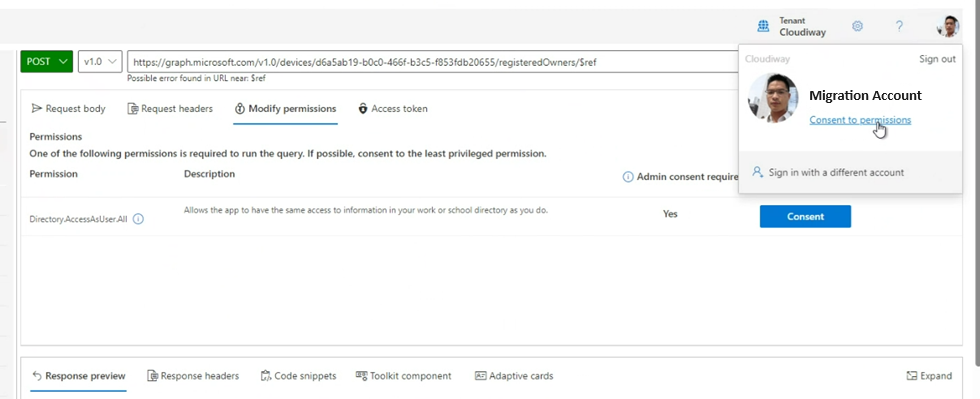Click the profile avatar in the header

click(948, 26)
